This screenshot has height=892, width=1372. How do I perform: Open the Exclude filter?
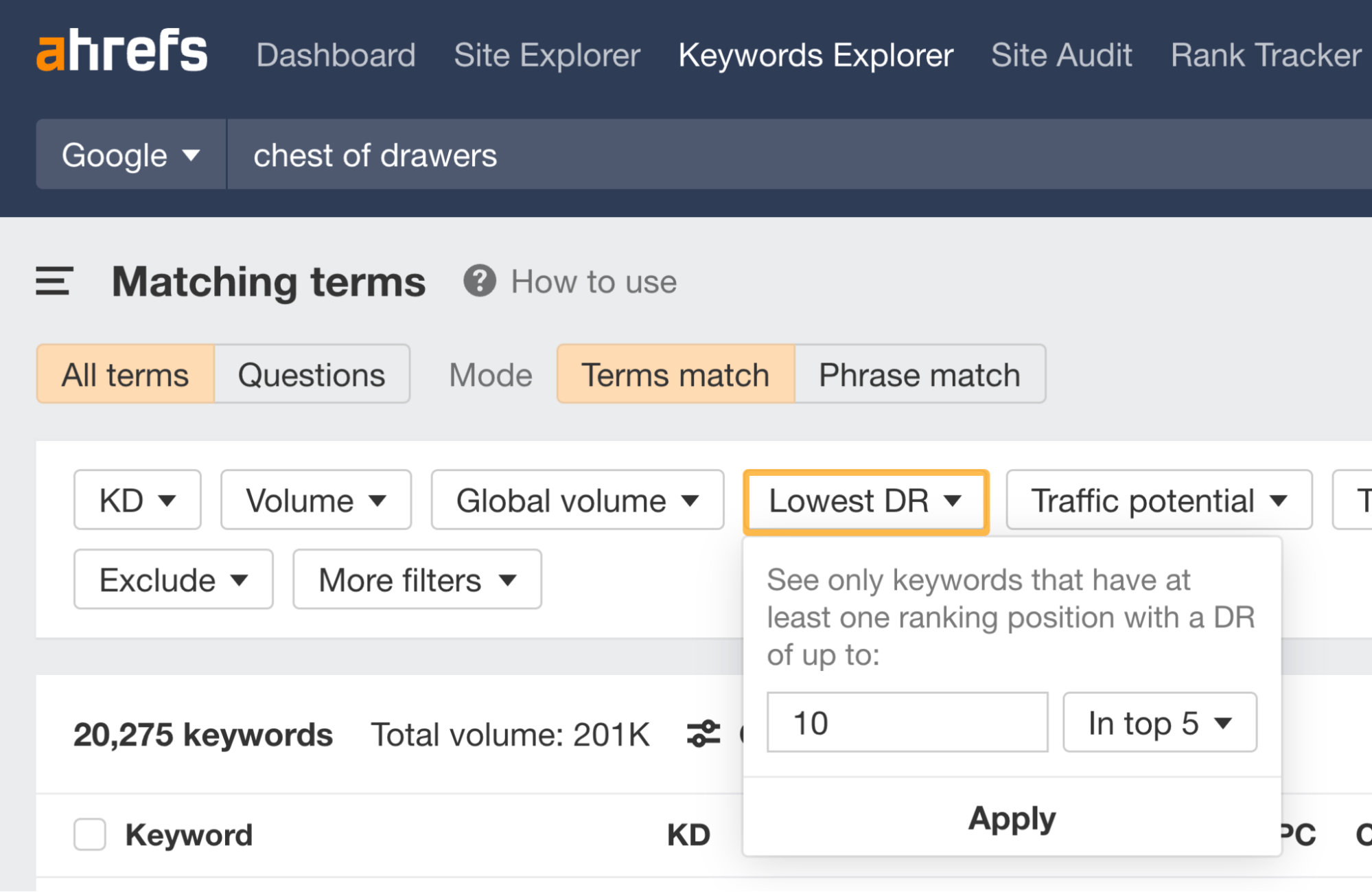coord(172,580)
